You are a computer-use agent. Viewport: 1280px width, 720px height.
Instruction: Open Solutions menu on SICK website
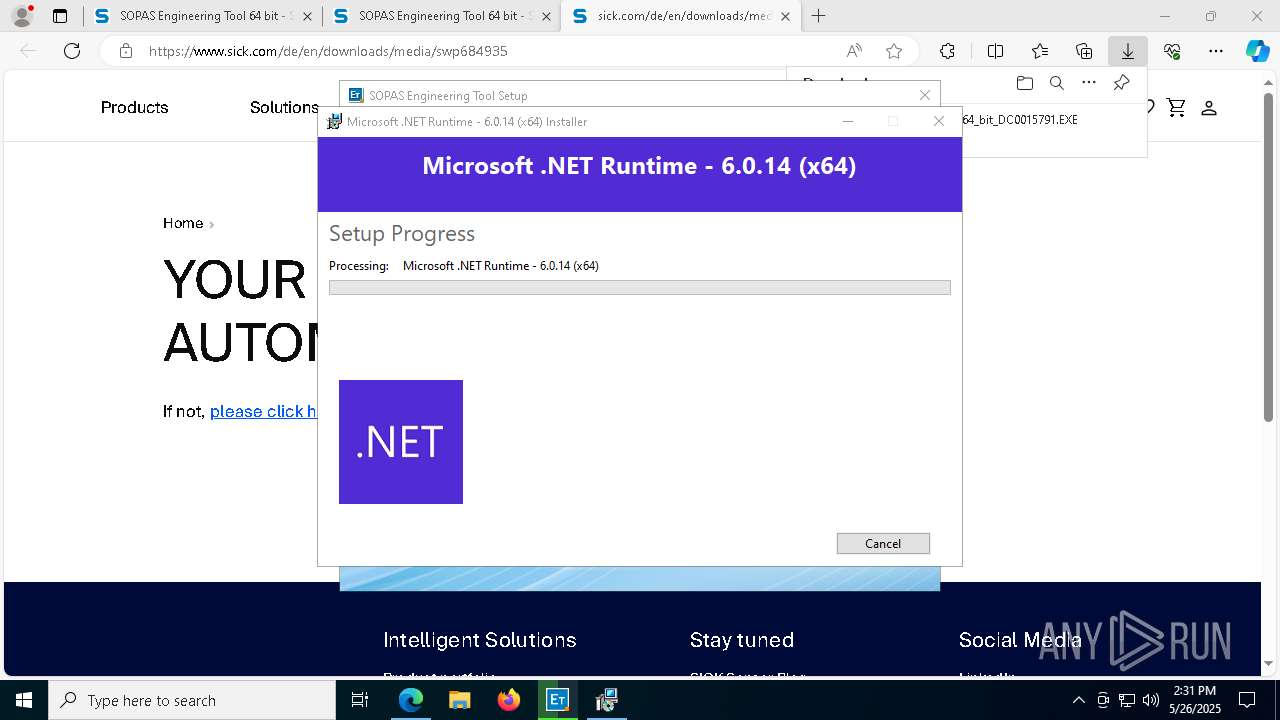pos(284,107)
